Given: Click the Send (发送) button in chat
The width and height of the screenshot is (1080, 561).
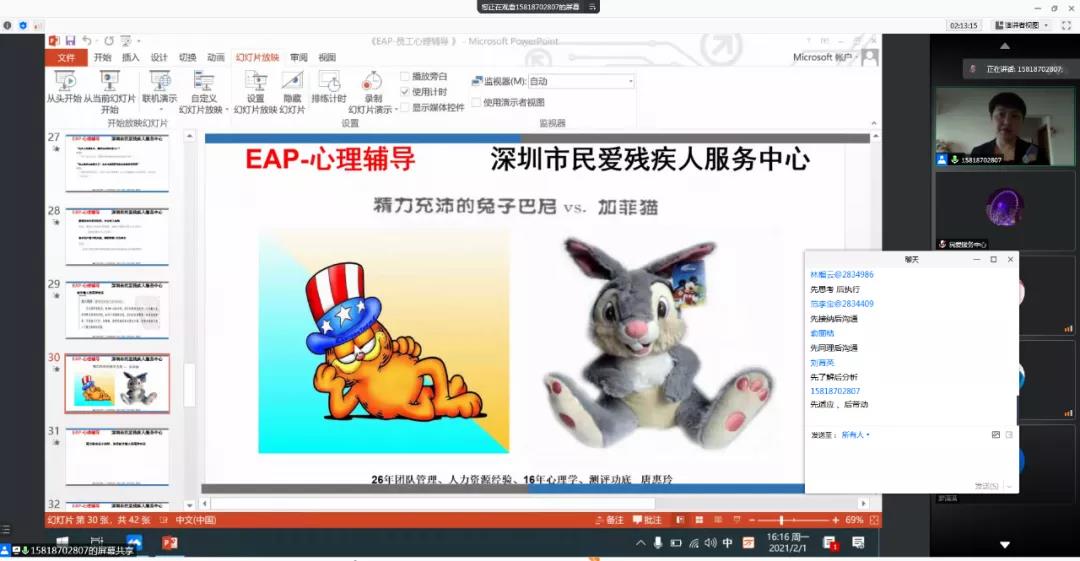Looking at the screenshot, I should [987, 486].
